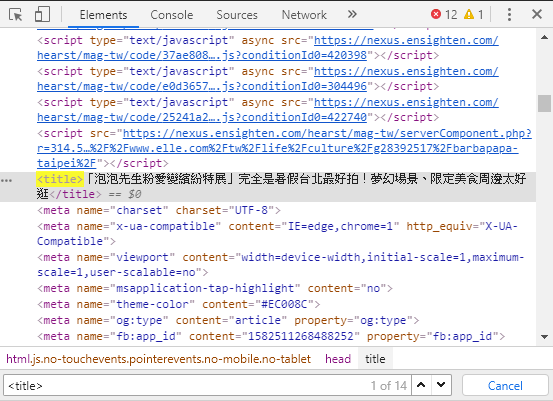Open the conditionId0=304496 script link
Screen dimensions: 553x401
click(268, 79)
